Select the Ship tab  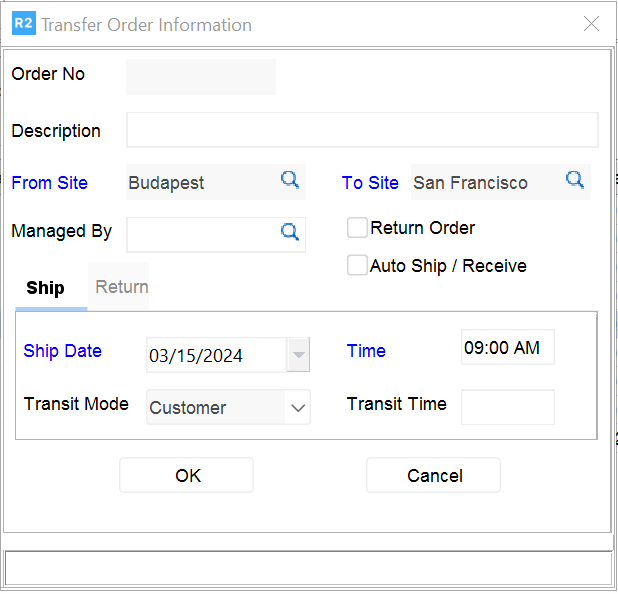[45, 288]
